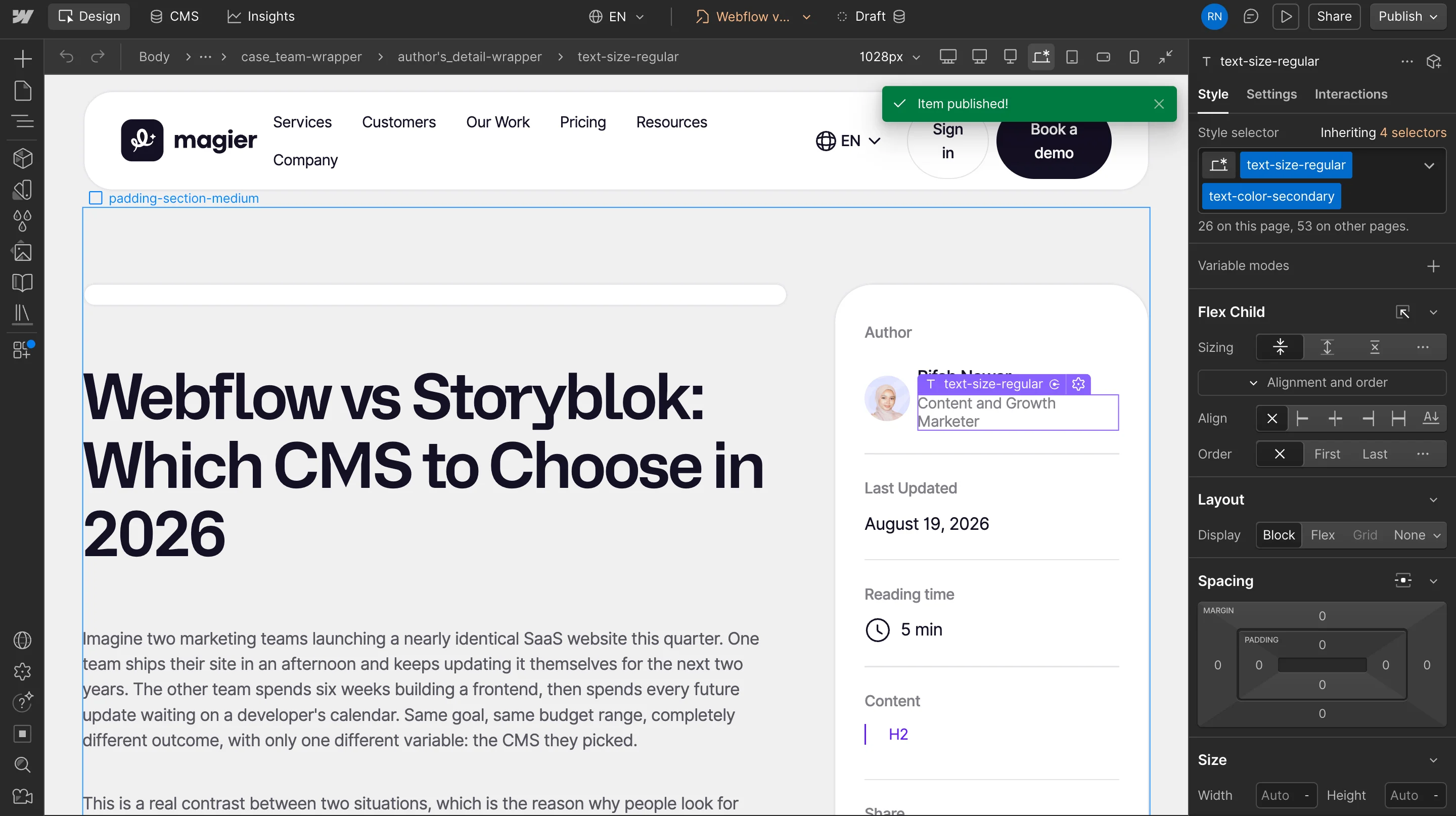Viewport: 1456px width, 816px height.
Task: Open the Webflow v... page dropdown
Action: click(x=752, y=16)
